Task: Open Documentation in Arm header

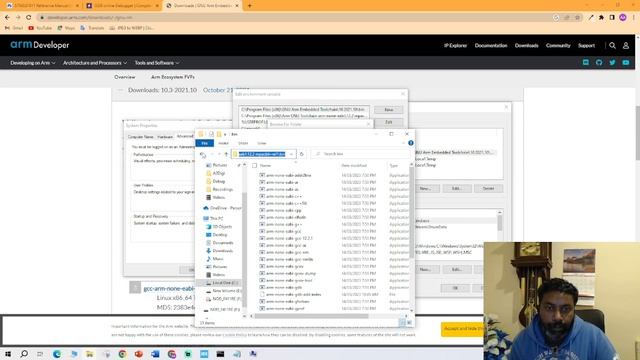Action: (x=491, y=46)
